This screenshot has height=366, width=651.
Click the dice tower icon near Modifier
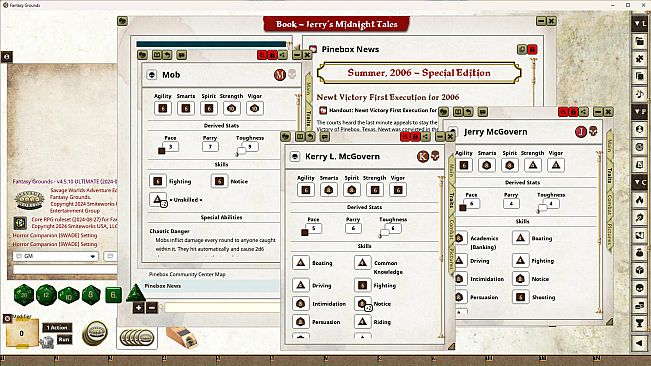click(x=47, y=342)
